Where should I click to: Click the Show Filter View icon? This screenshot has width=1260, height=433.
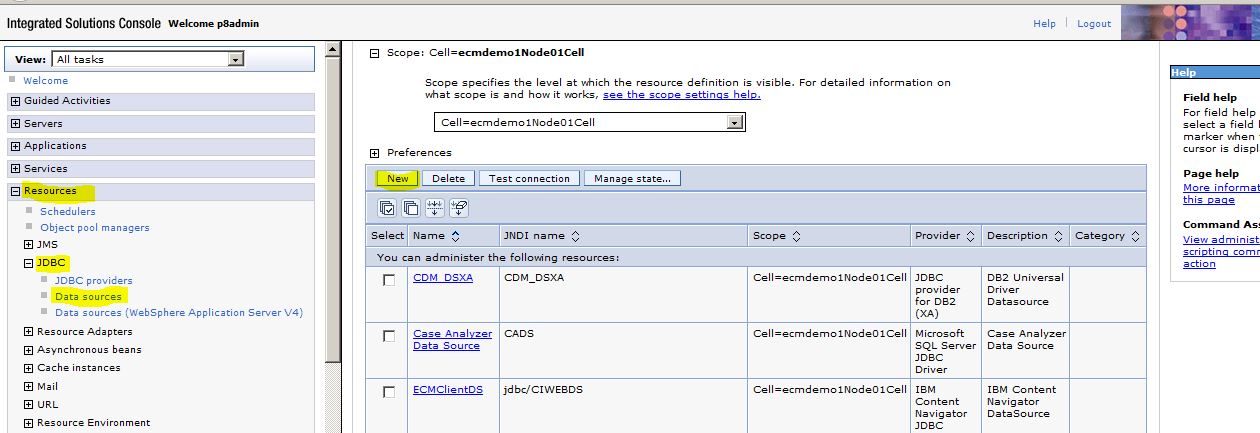coord(435,208)
